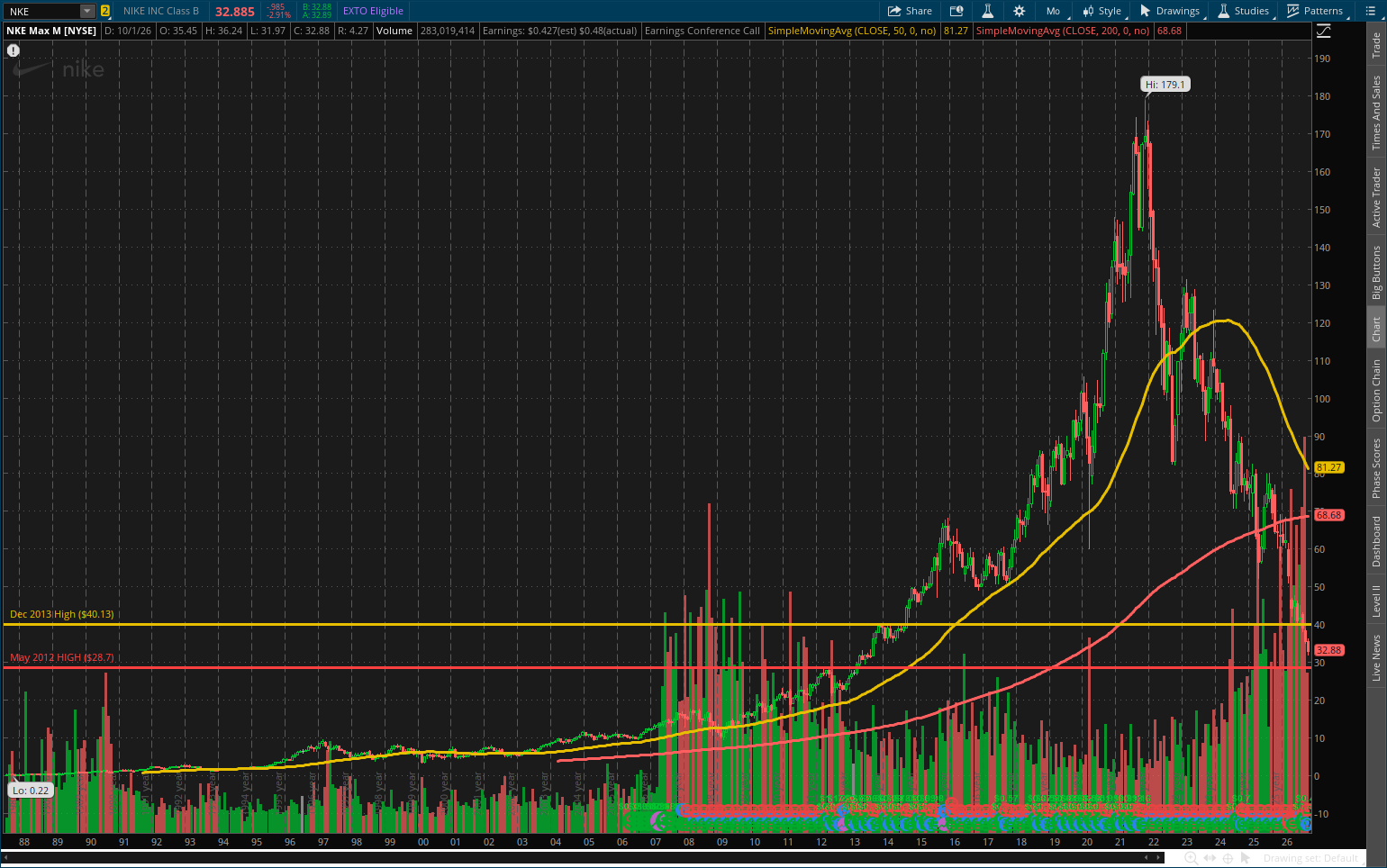The image size is (1387, 868).
Task: Open chart settings gear icon
Action: click(x=1020, y=11)
